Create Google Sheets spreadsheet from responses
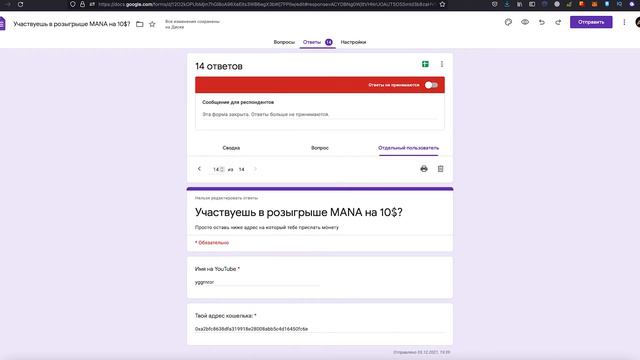This screenshot has width=640, height=360. (x=425, y=64)
